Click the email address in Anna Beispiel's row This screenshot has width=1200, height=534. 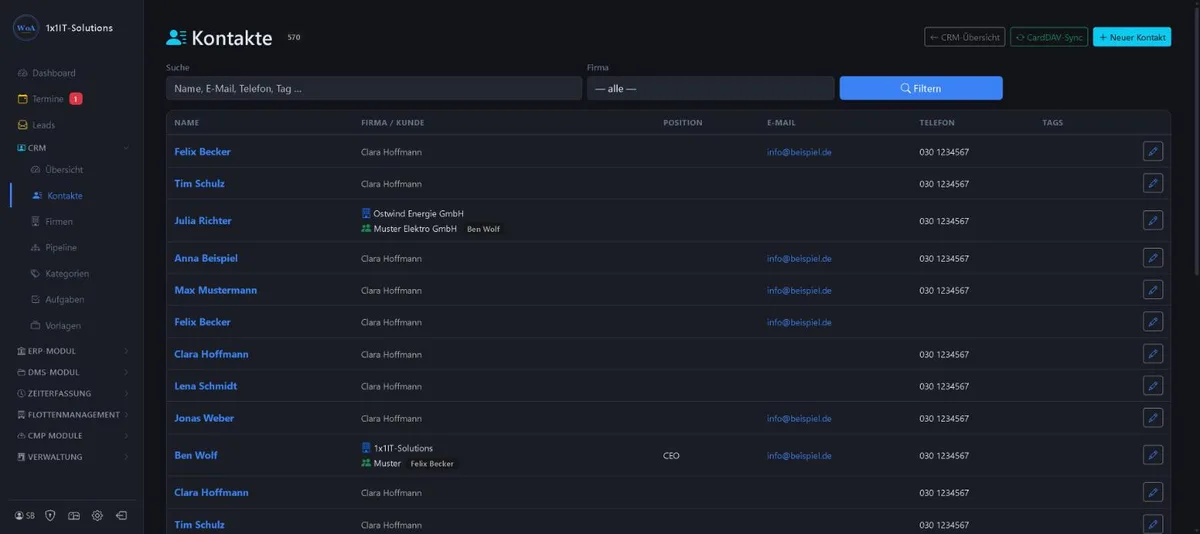[x=799, y=258]
